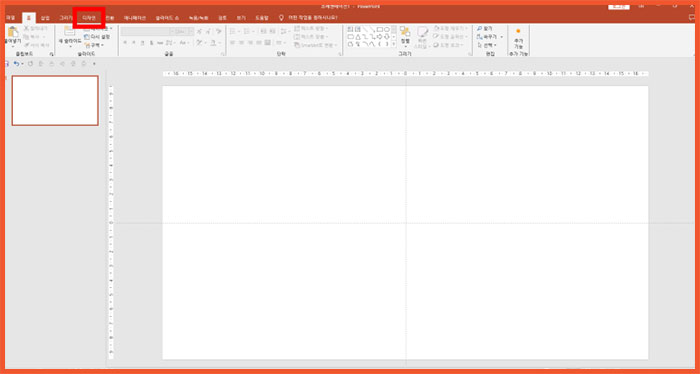Image resolution: width=700 pixels, height=374 pixels.
Task: Select the Format Painter (서식 복사) brush
Action: [x=26, y=45]
